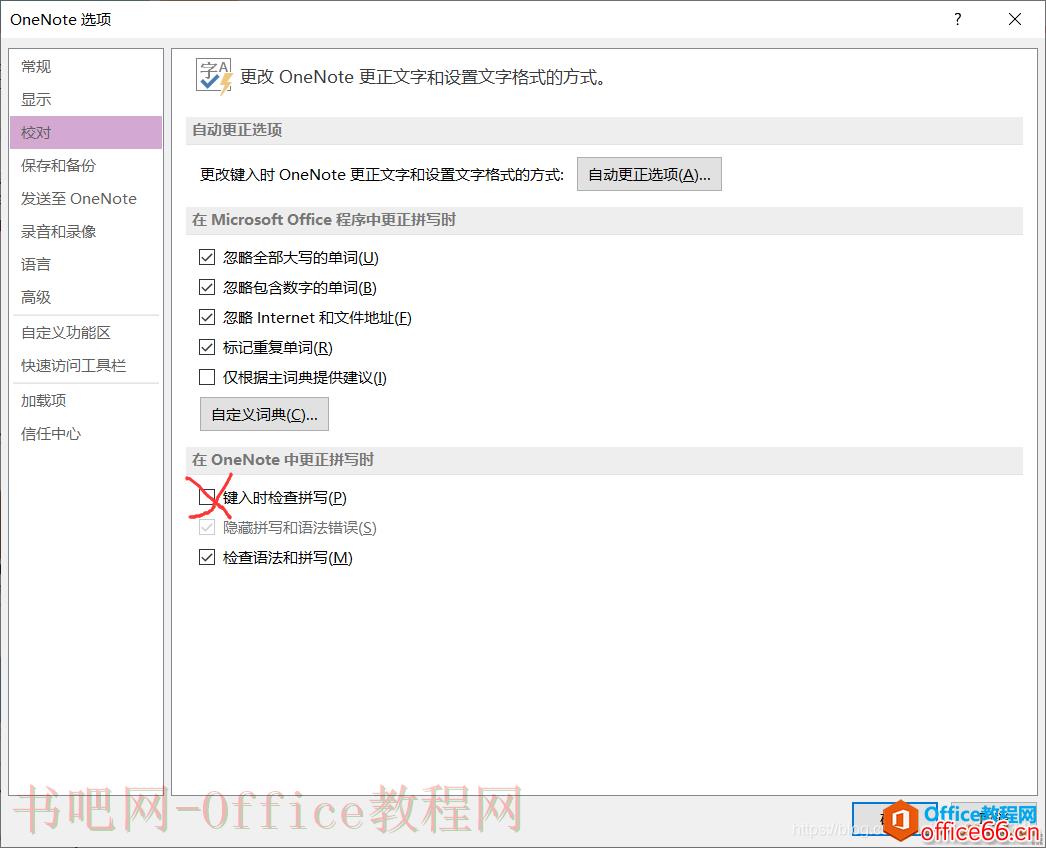Click the 在 OneNote 中更正拼写时 section heading
The width and height of the screenshot is (1046, 848).
pyautogui.click(x=283, y=460)
